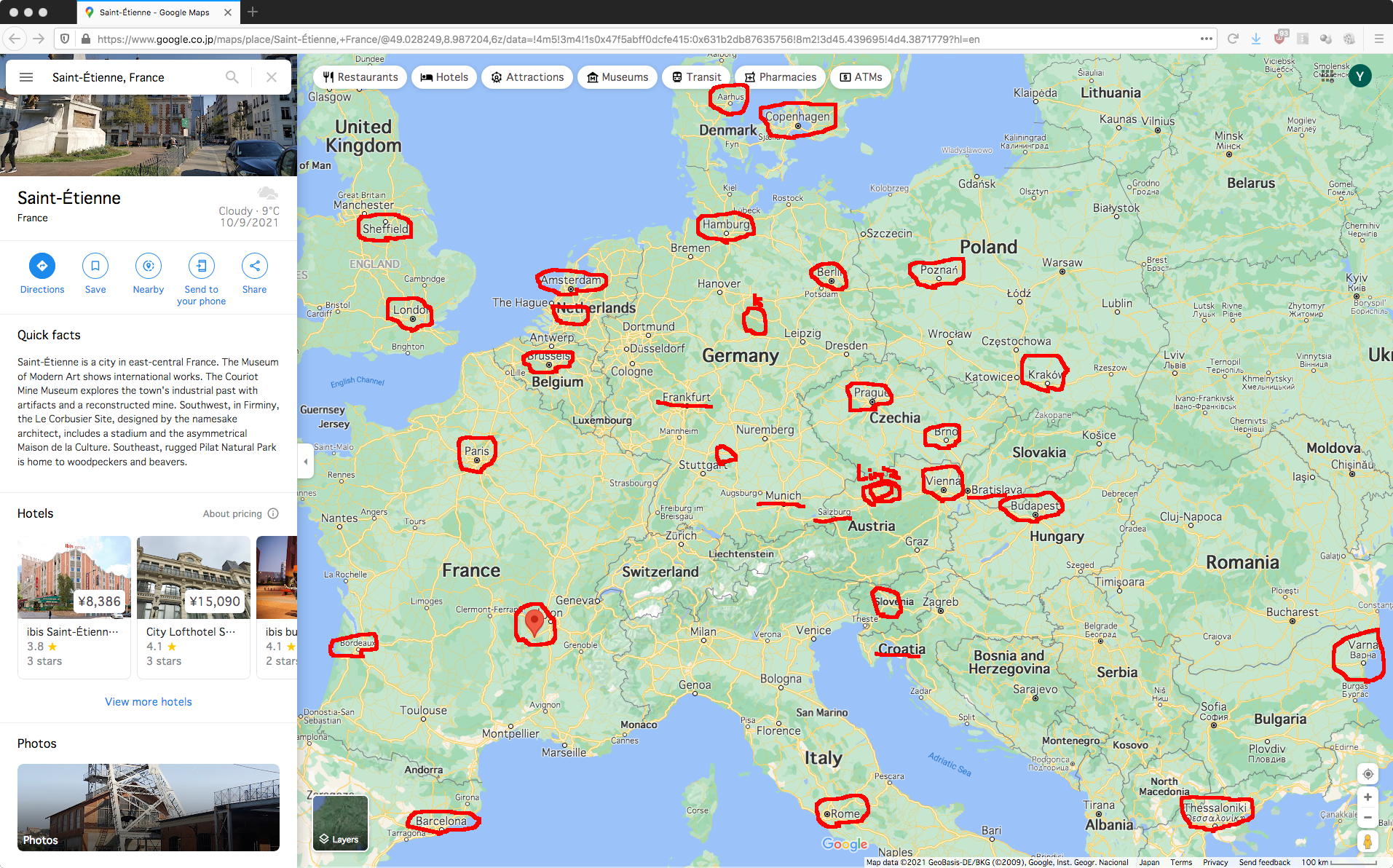1393x868 pixels.
Task: Click the site padlock icon
Action: point(85,39)
